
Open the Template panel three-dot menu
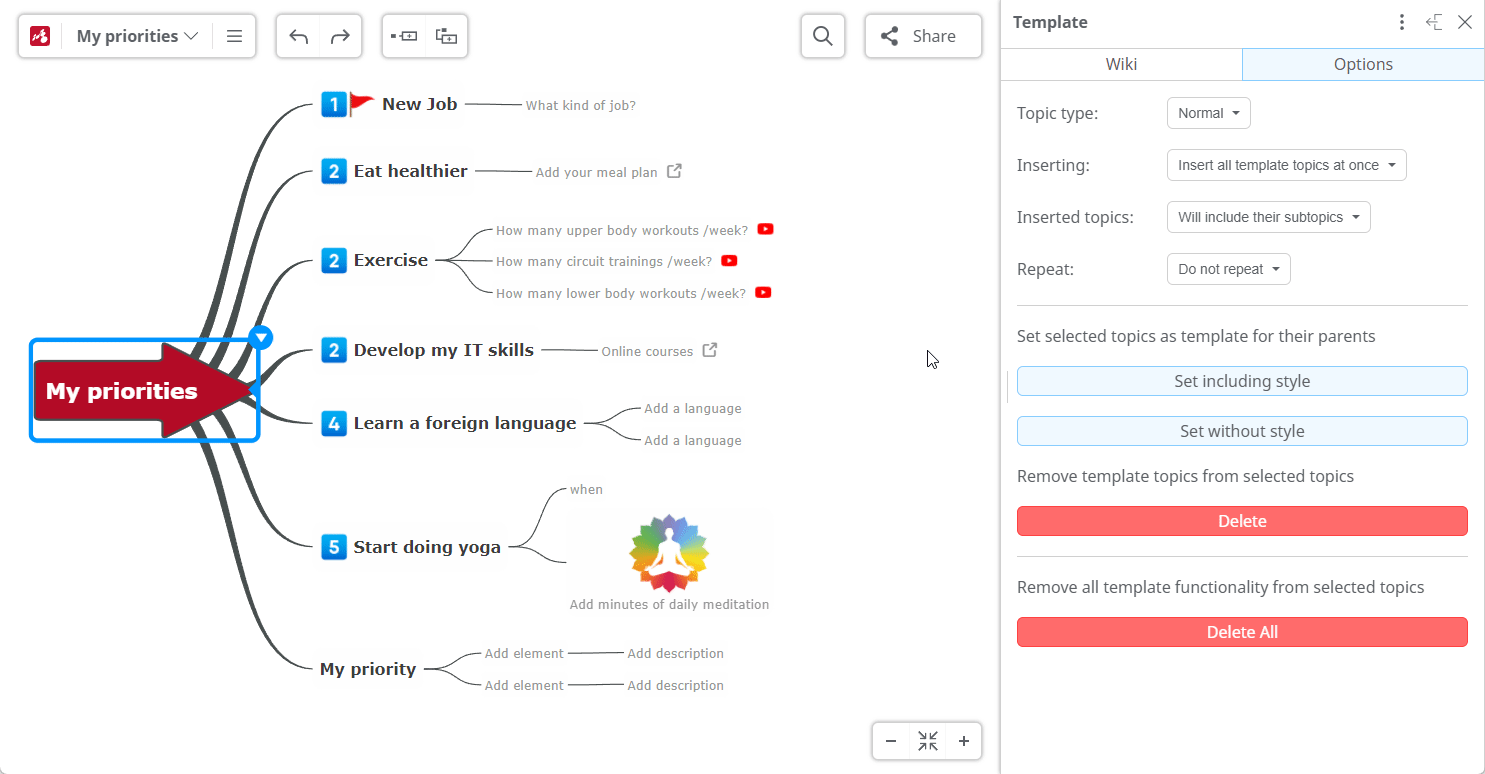(x=1402, y=22)
